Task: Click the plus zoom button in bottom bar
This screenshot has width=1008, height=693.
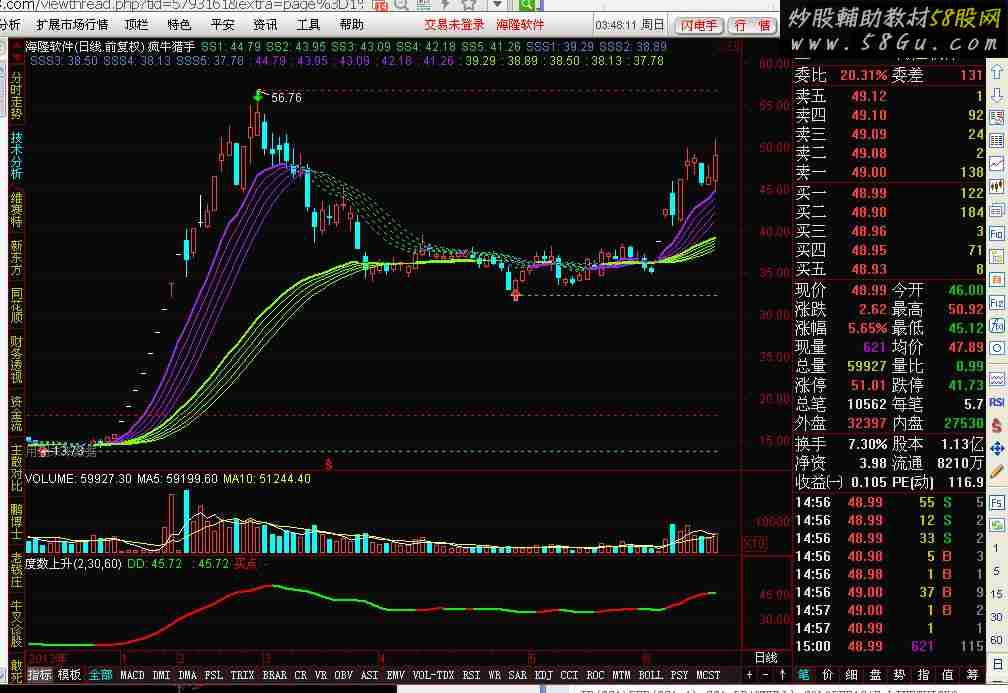Action: coord(749,675)
